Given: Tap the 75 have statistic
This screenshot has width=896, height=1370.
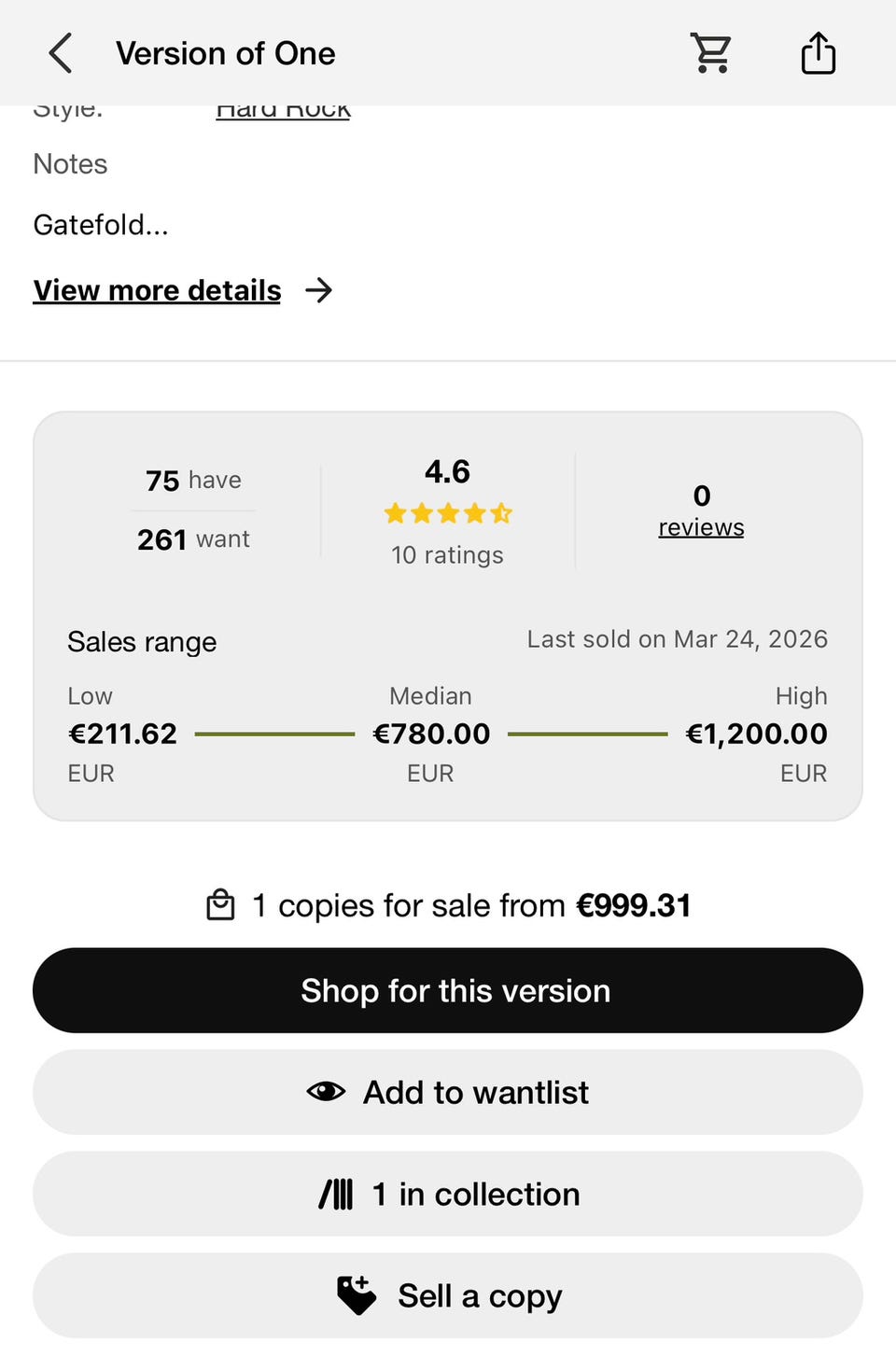Looking at the screenshot, I should tap(193, 481).
